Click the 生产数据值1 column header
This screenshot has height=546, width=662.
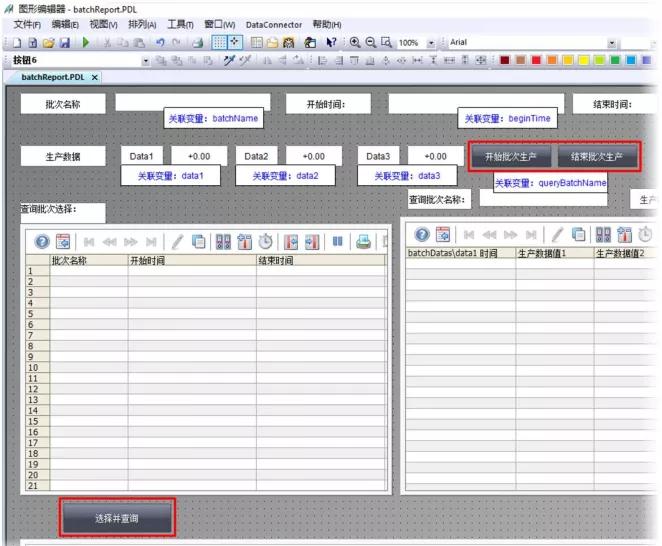(554, 253)
